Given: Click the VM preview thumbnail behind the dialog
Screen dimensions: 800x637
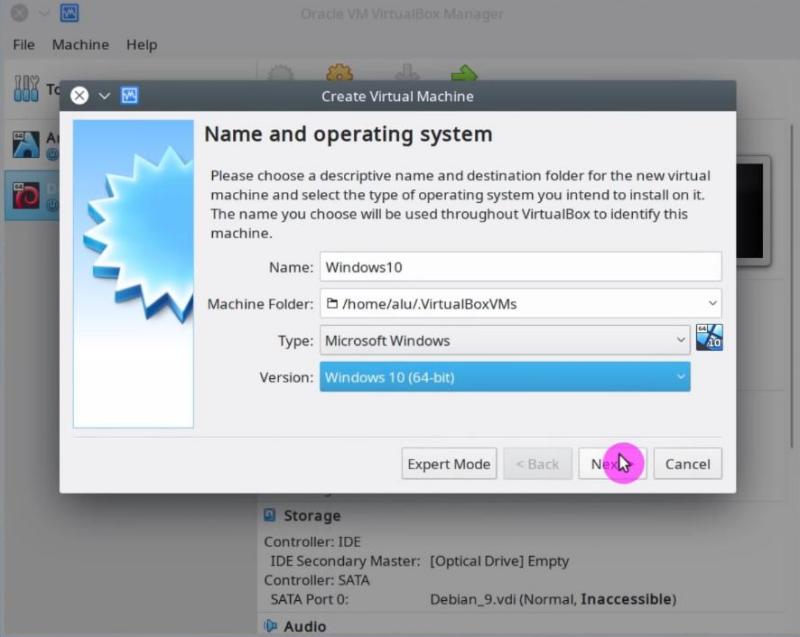Looking at the screenshot, I should [753, 211].
